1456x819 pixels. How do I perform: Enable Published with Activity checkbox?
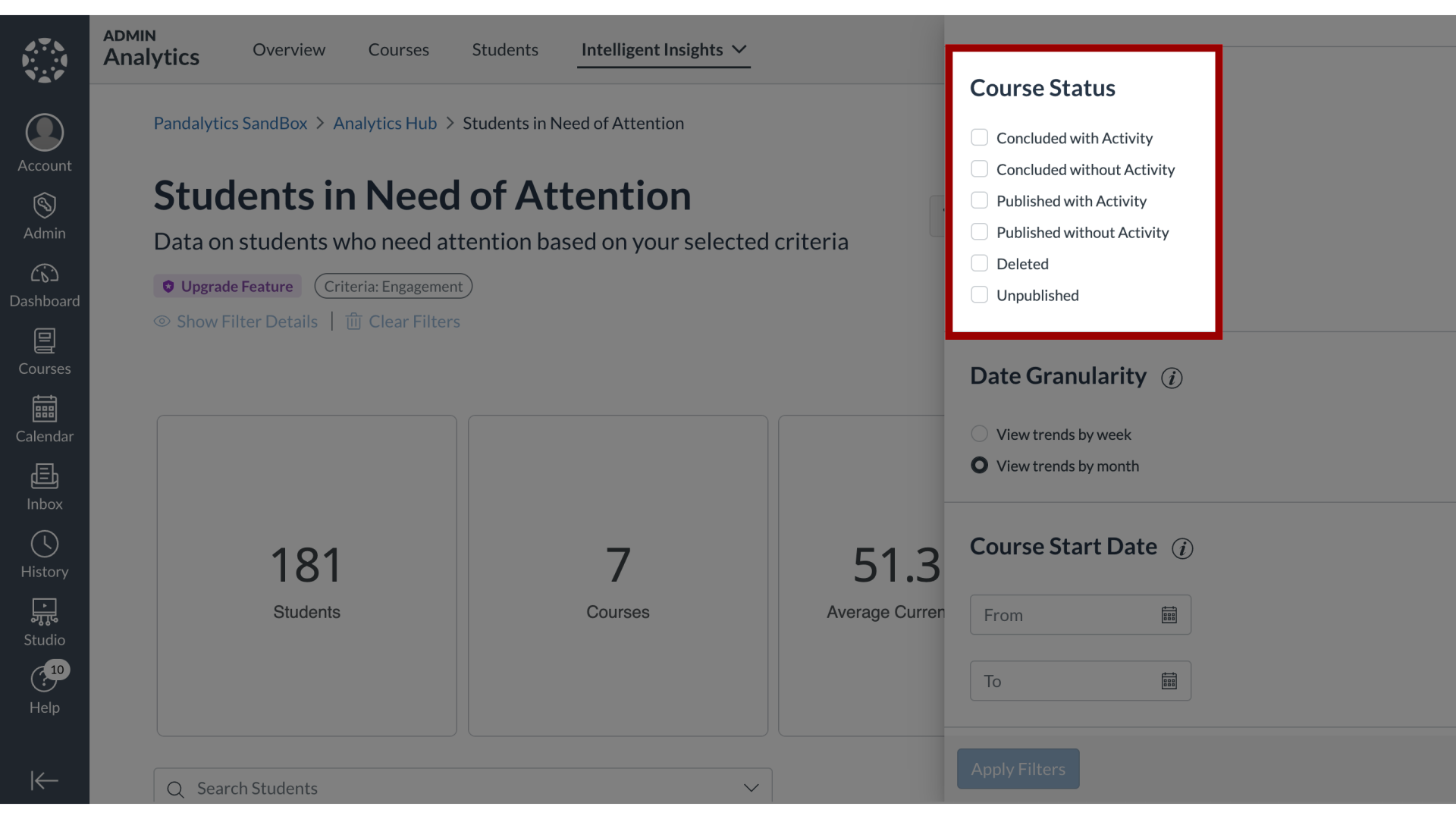(979, 200)
